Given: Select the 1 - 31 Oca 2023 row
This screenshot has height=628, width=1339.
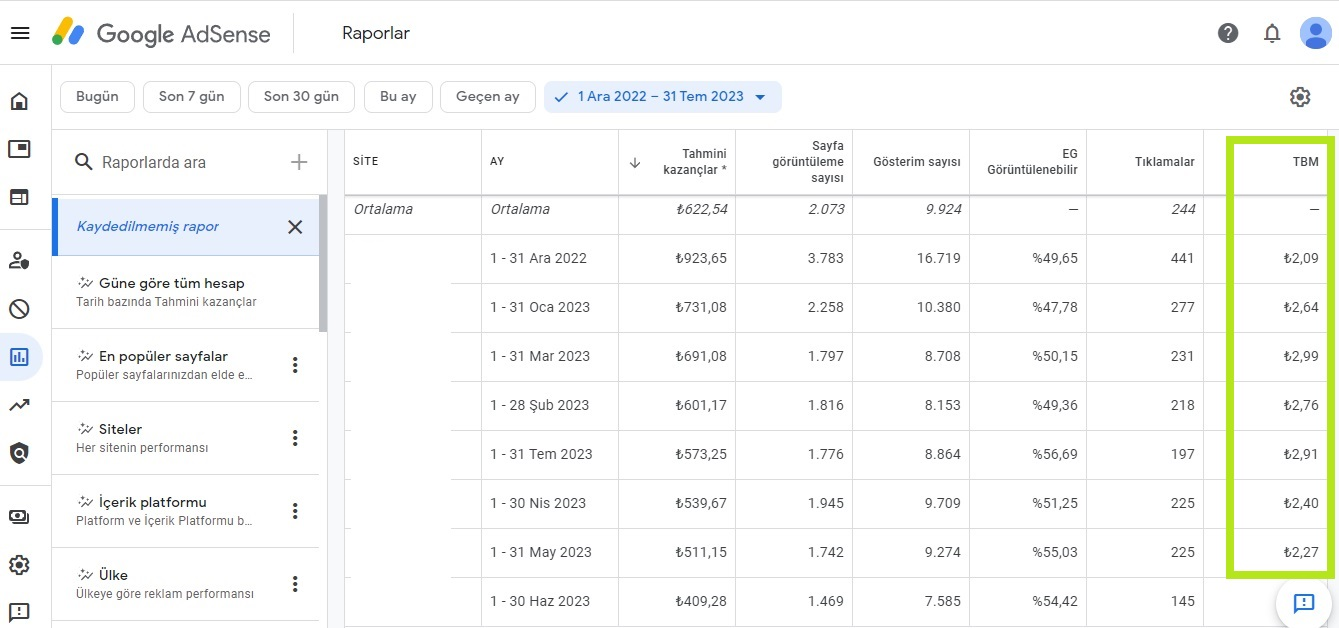Looking at the screenshot, I should pos(838,308).
